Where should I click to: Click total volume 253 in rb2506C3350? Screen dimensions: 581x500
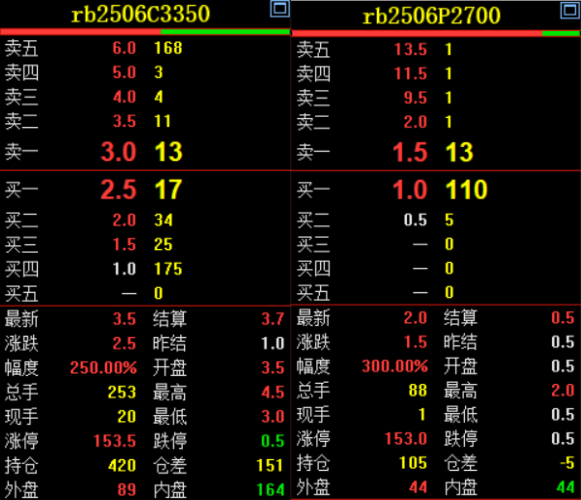click(122, 392)
